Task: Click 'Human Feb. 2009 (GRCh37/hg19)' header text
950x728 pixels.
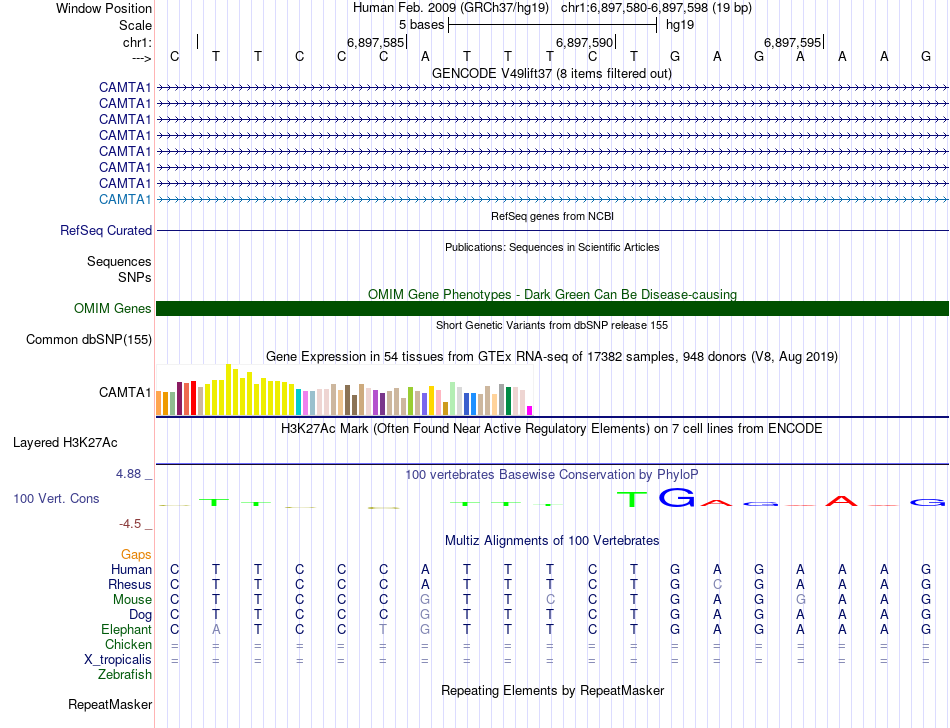Action: point(451,8)
